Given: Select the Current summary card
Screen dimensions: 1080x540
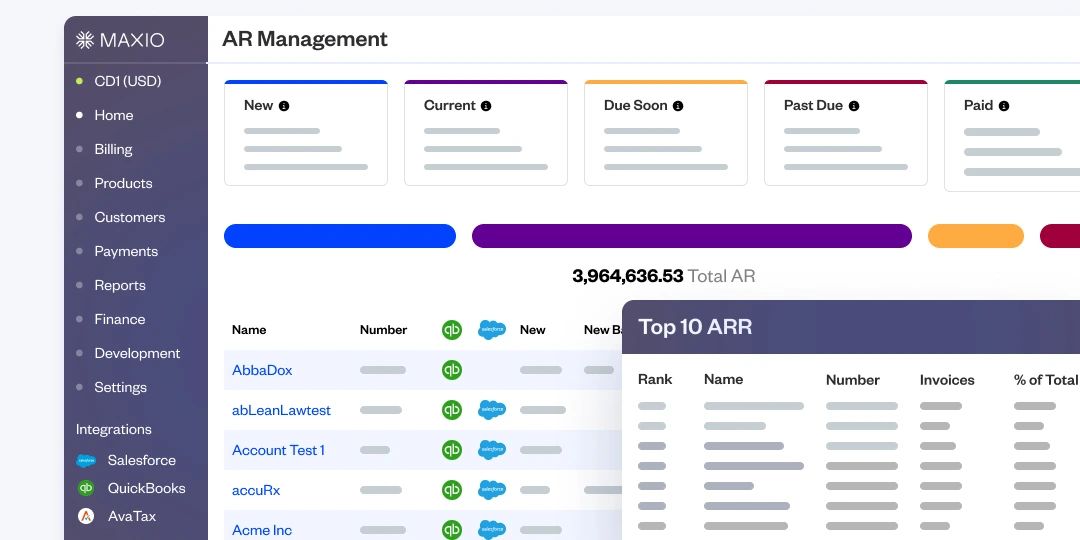Looking at the screenshot, I should pyautogui.click(x=486, y=133).
